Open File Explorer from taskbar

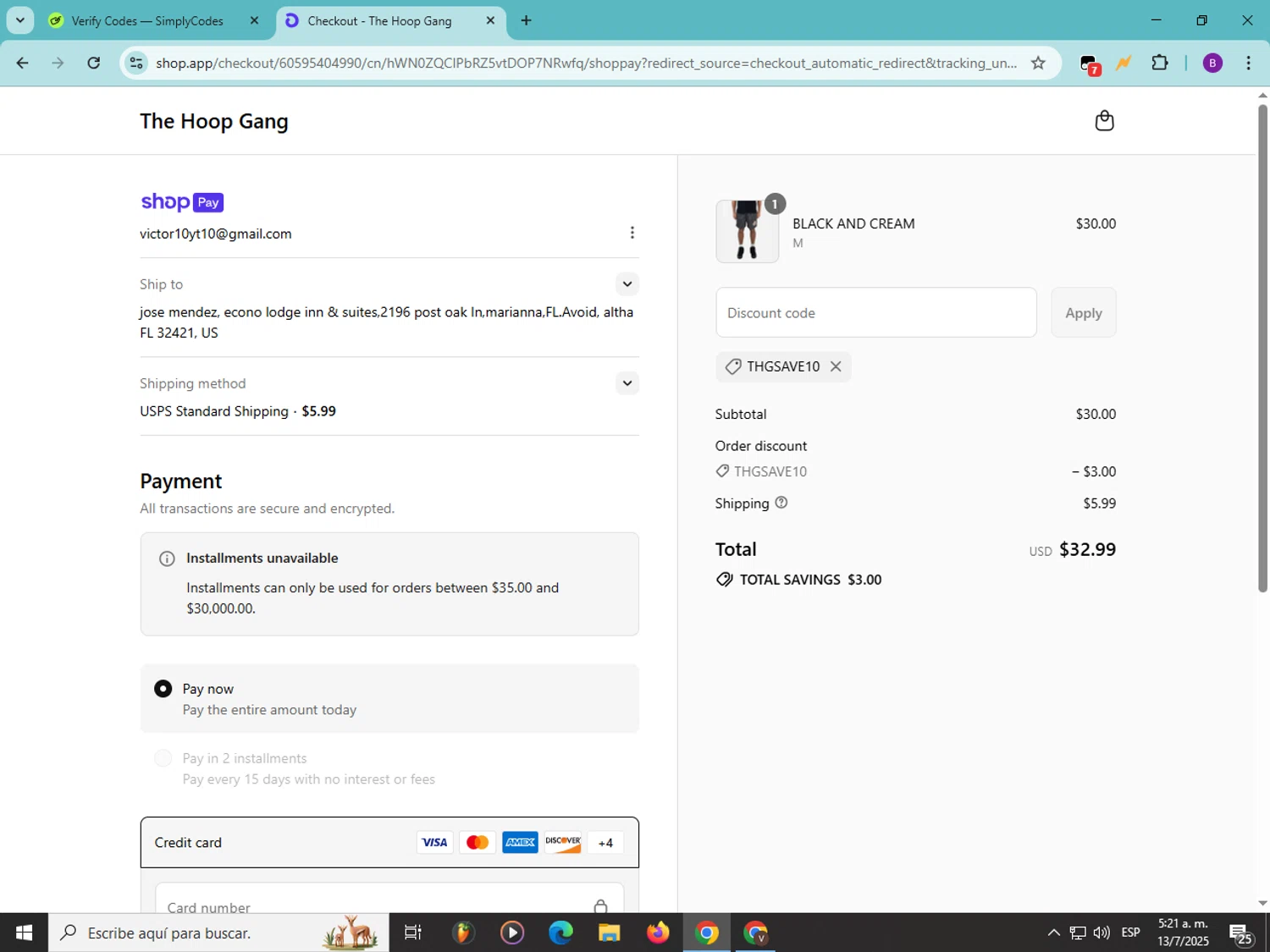point(609,933)
